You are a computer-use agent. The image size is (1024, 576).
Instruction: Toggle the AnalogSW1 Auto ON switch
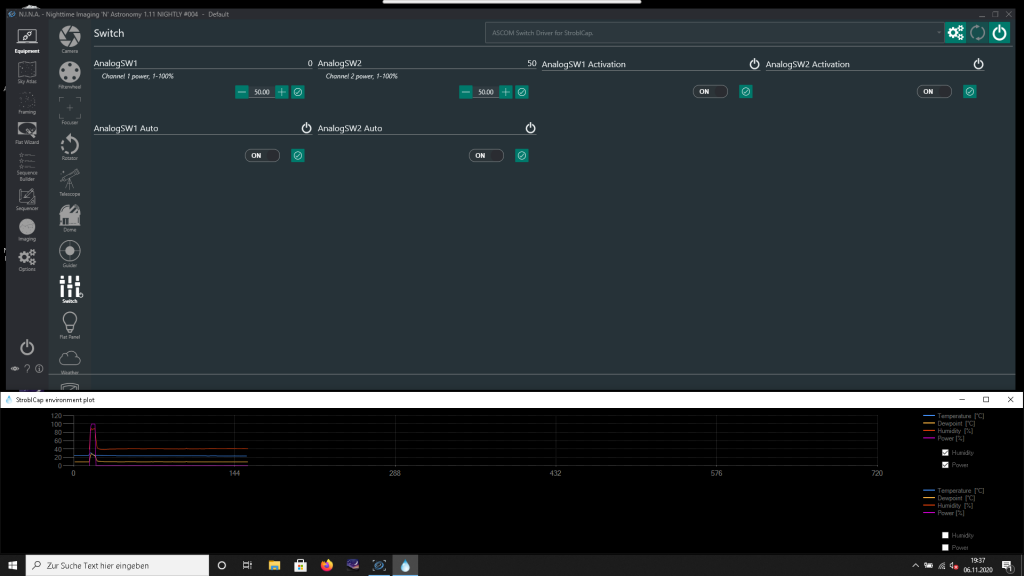click(x=263, y=155)
